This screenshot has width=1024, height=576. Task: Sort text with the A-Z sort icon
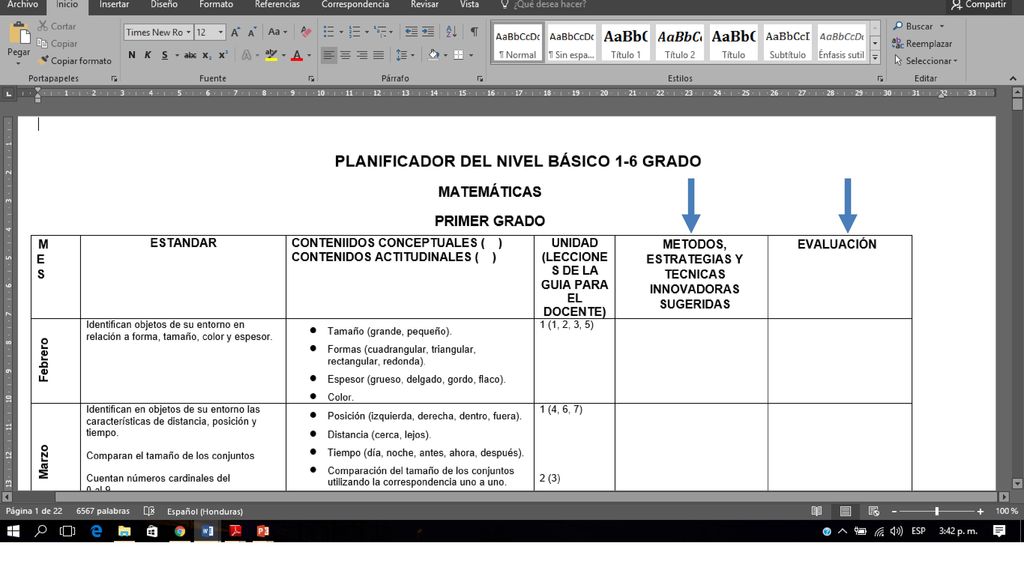tap(451, 32)
